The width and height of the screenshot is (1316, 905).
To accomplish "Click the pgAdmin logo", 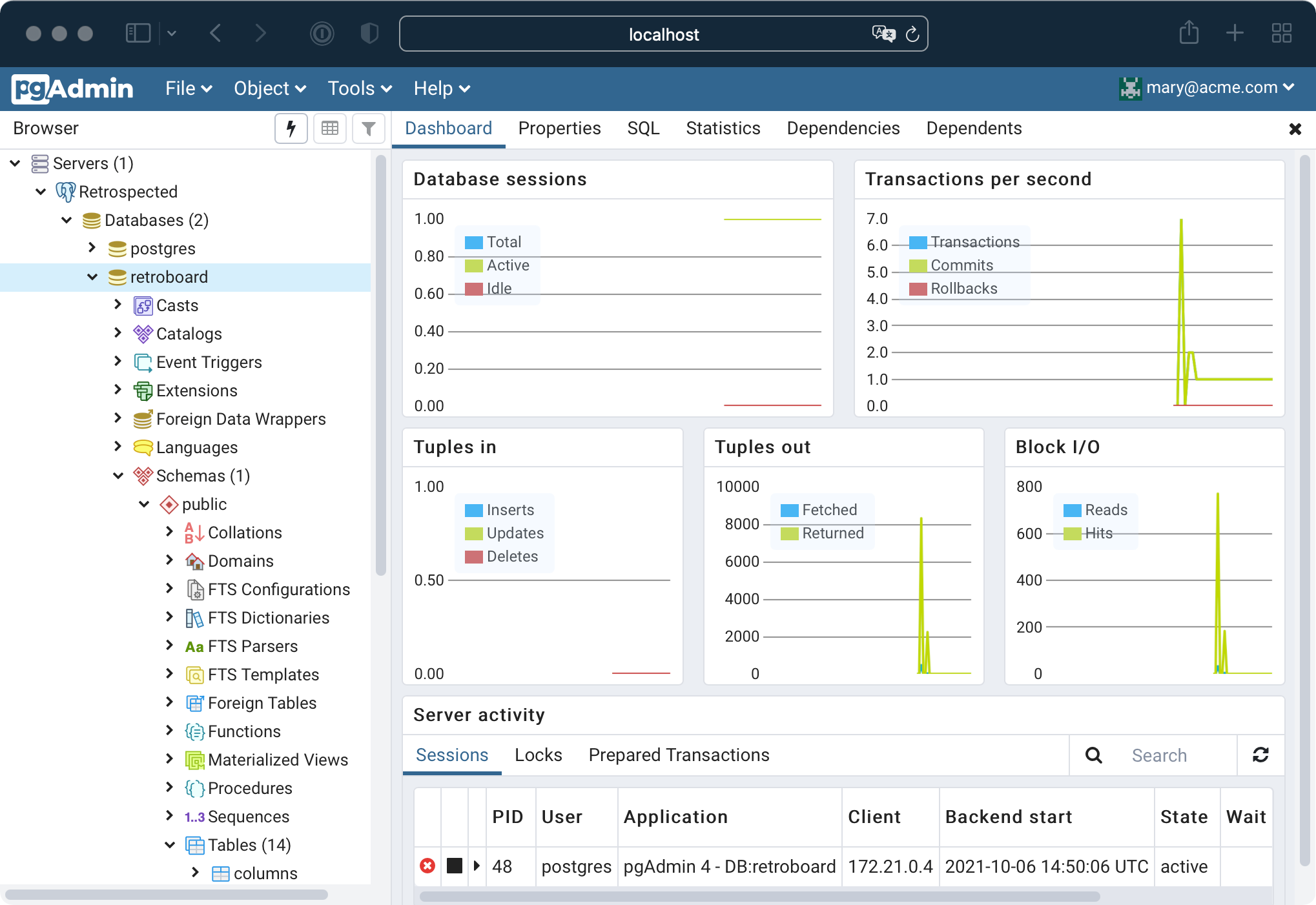I will click(72, 88).
